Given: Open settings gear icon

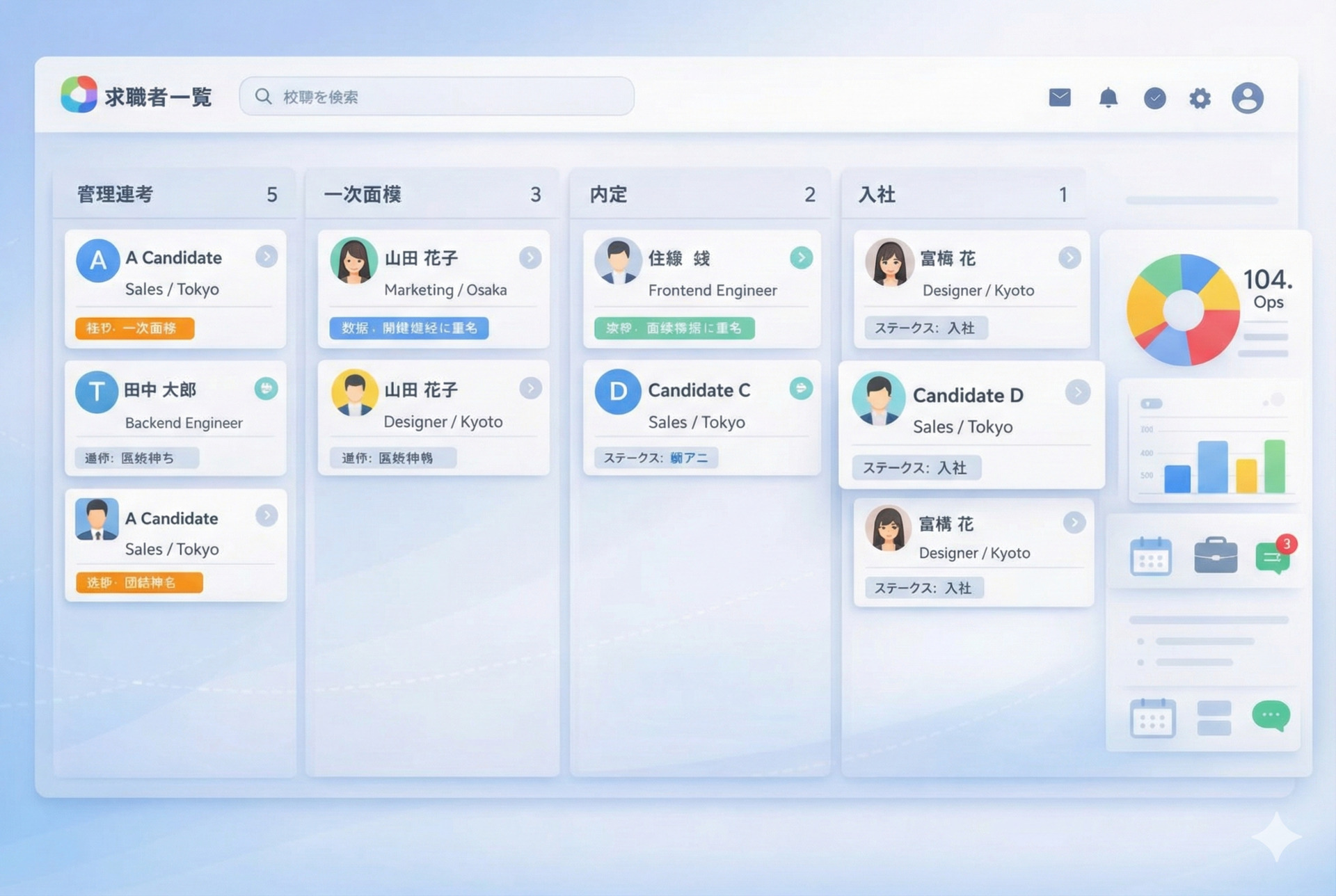Looking at the screenshot, I should pyautogui.click(x=1200, y=98).
